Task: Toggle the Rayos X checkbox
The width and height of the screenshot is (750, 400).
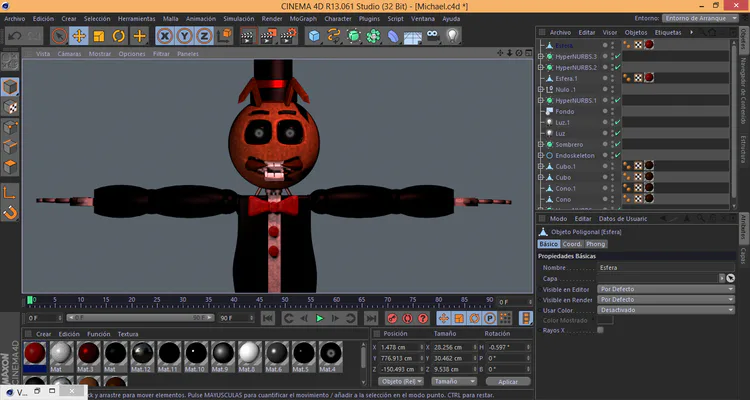Action: tap(600, 330)
